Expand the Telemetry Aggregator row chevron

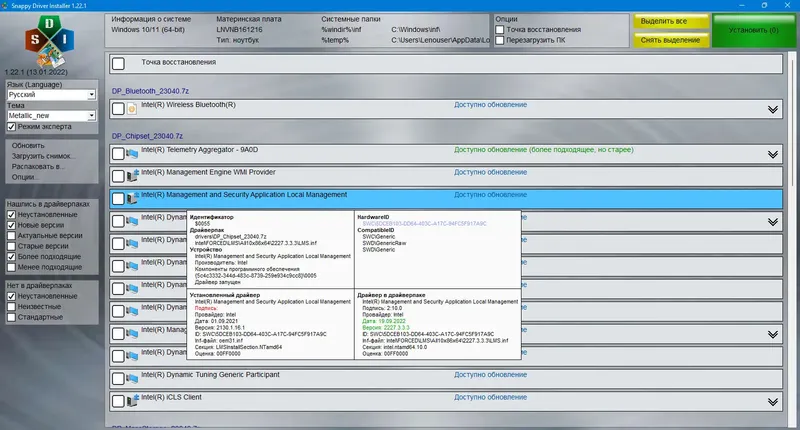(772, 154)
